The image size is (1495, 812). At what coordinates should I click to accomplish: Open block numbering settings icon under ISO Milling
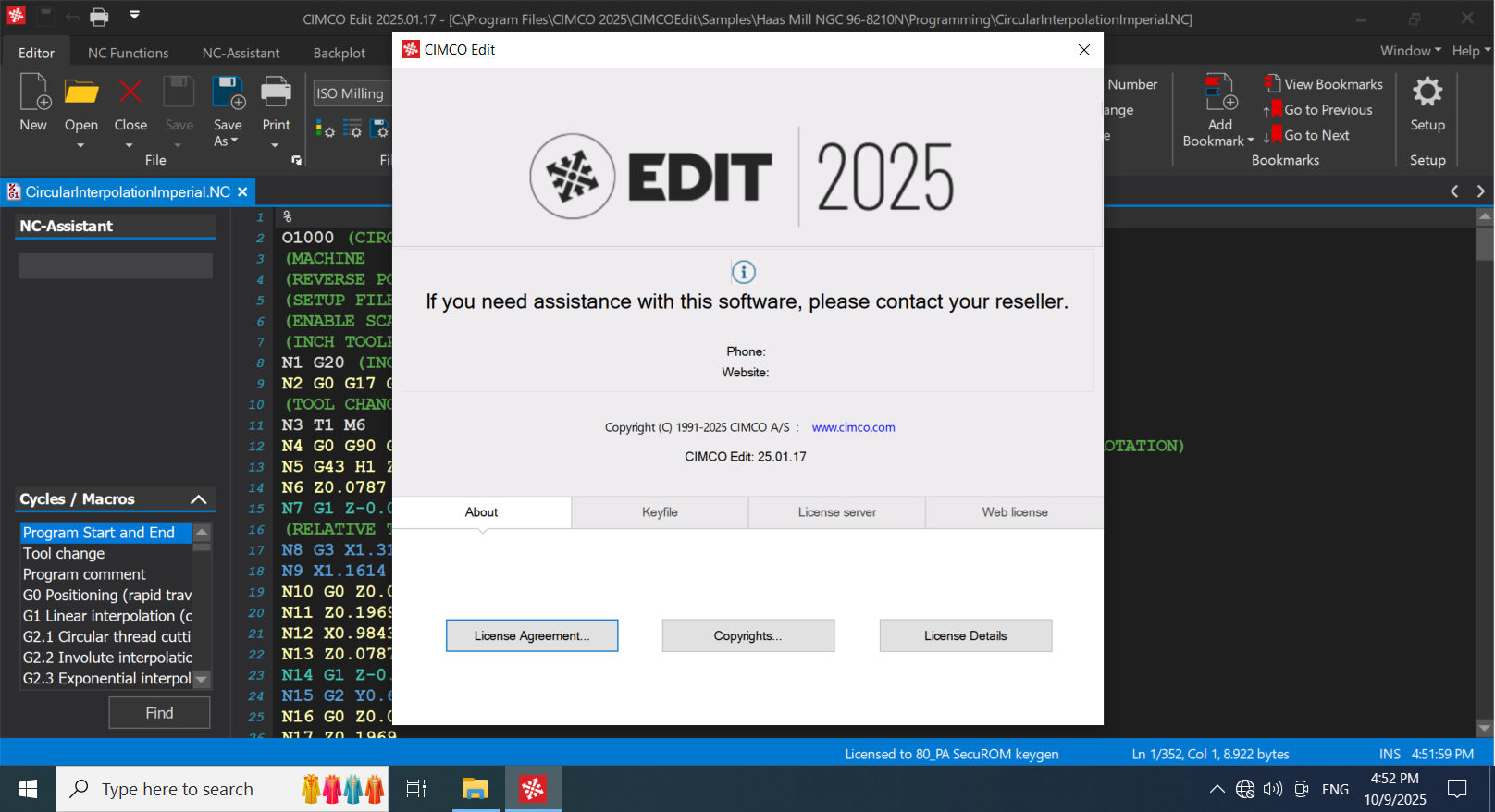[352, 129]
